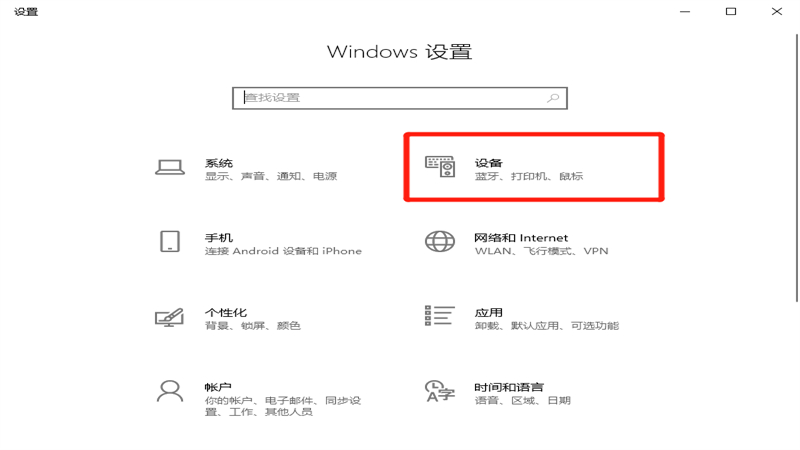Viewport: 800px width, 450px height.
Task: Open 个性化 settings
Action: 226,312
